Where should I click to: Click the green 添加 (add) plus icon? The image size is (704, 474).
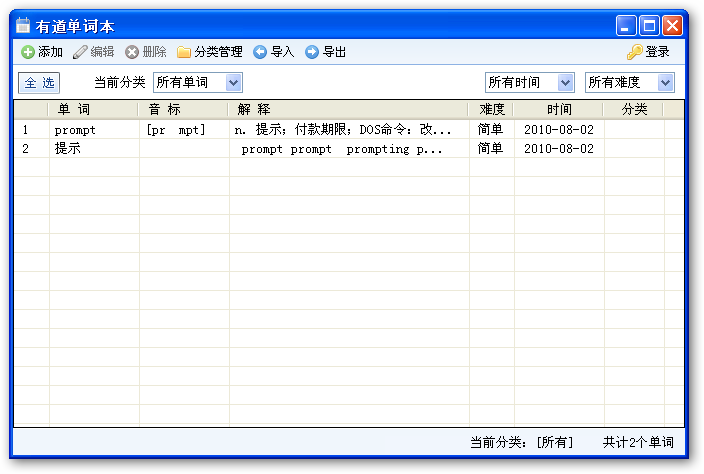click(x=28, y=52)
